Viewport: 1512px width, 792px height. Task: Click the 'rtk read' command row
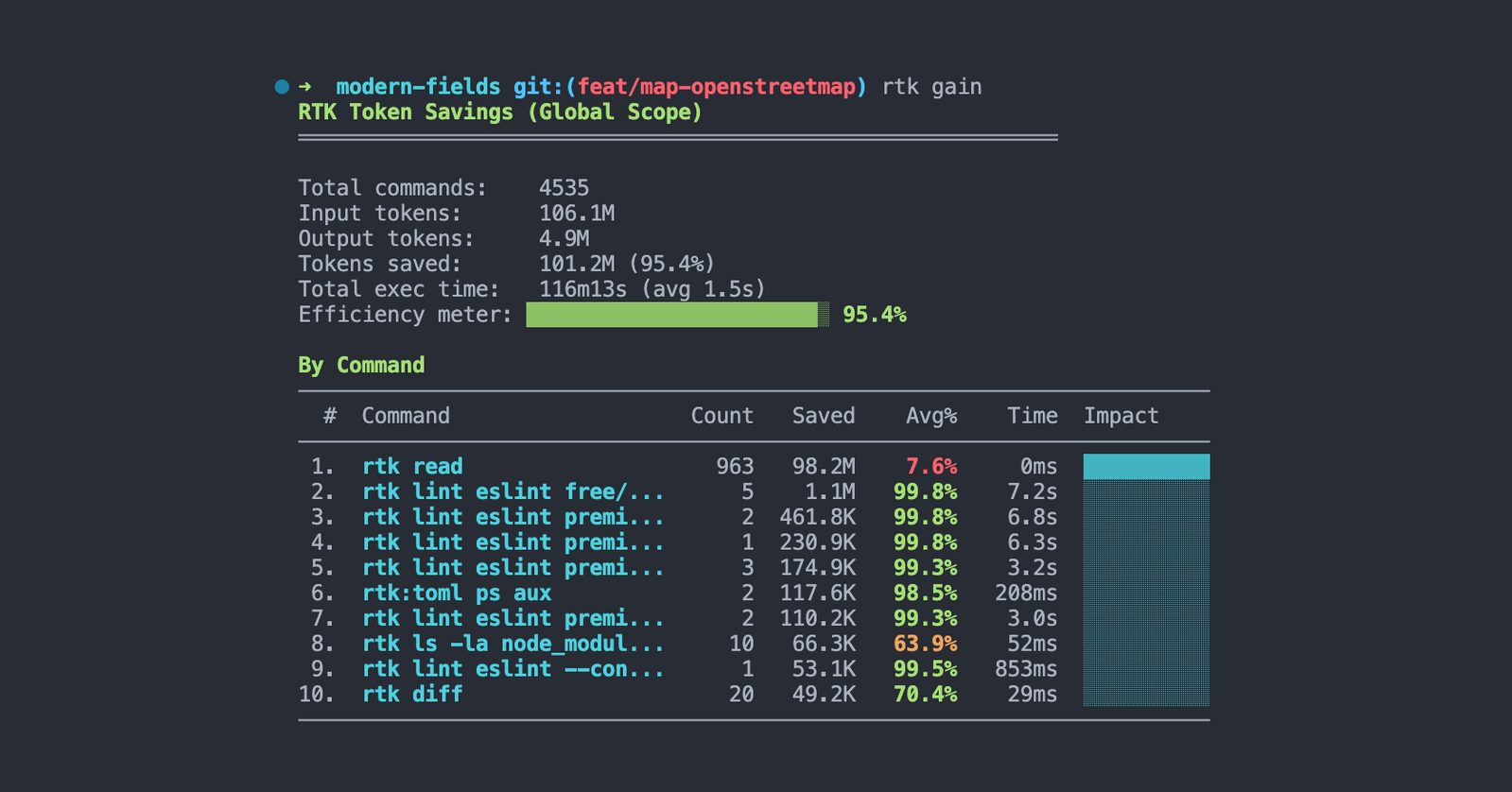754,467
